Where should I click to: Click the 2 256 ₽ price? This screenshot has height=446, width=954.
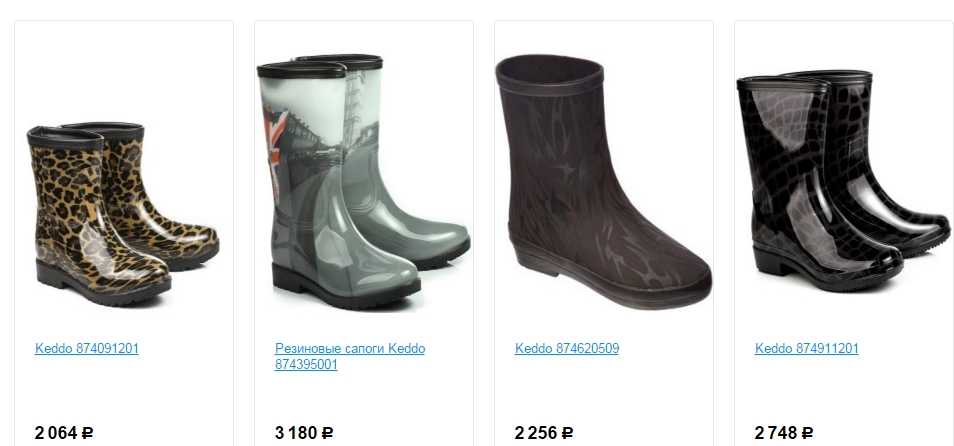tap(544, 433)
